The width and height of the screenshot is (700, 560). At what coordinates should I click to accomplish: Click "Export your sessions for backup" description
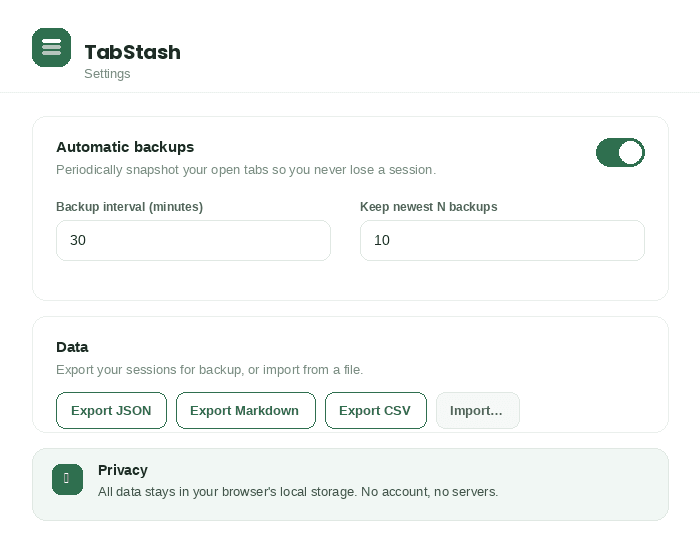point(209,370)
